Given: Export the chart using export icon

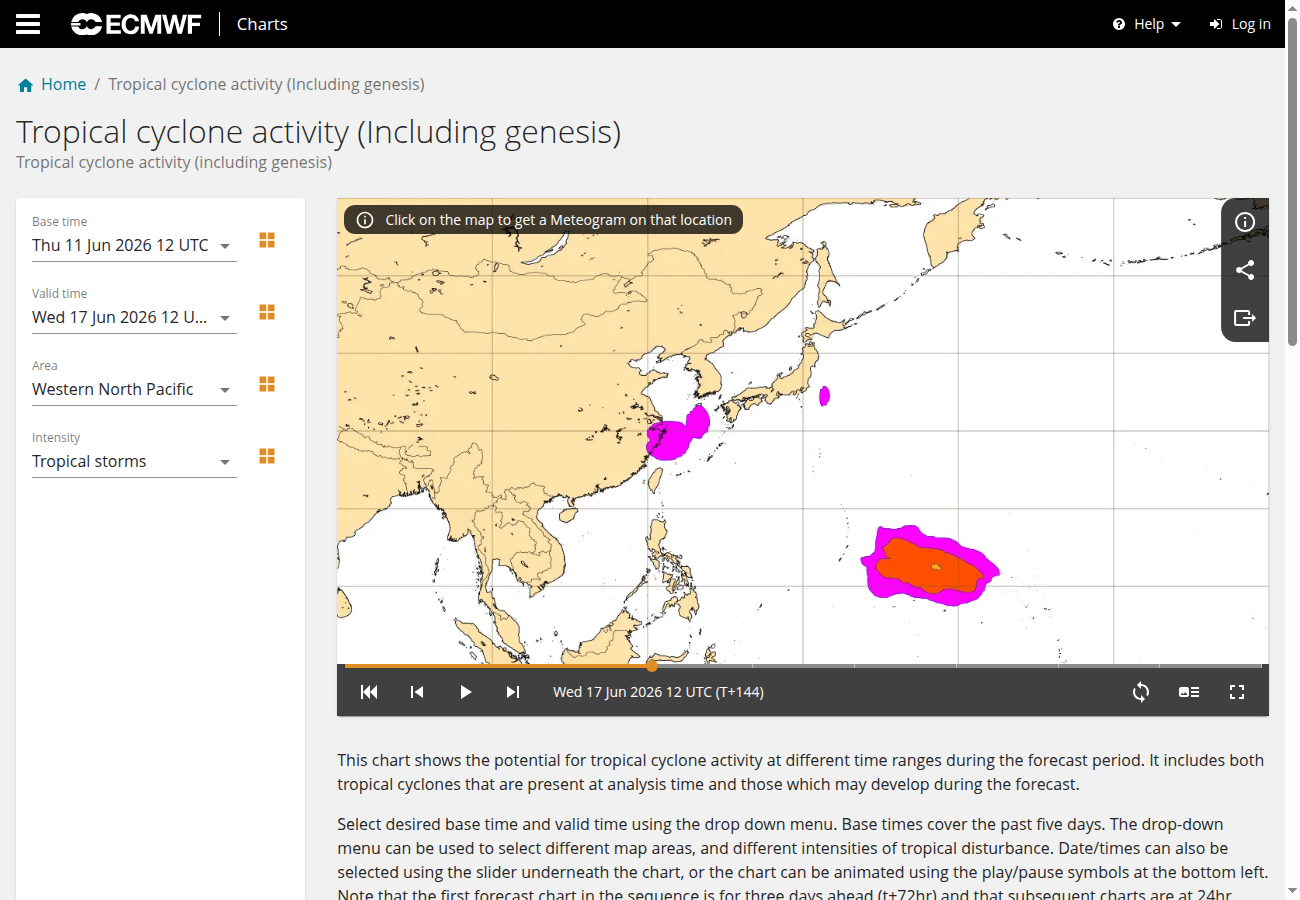Looking at the screenshot, I should click(x=1245, y=318).
